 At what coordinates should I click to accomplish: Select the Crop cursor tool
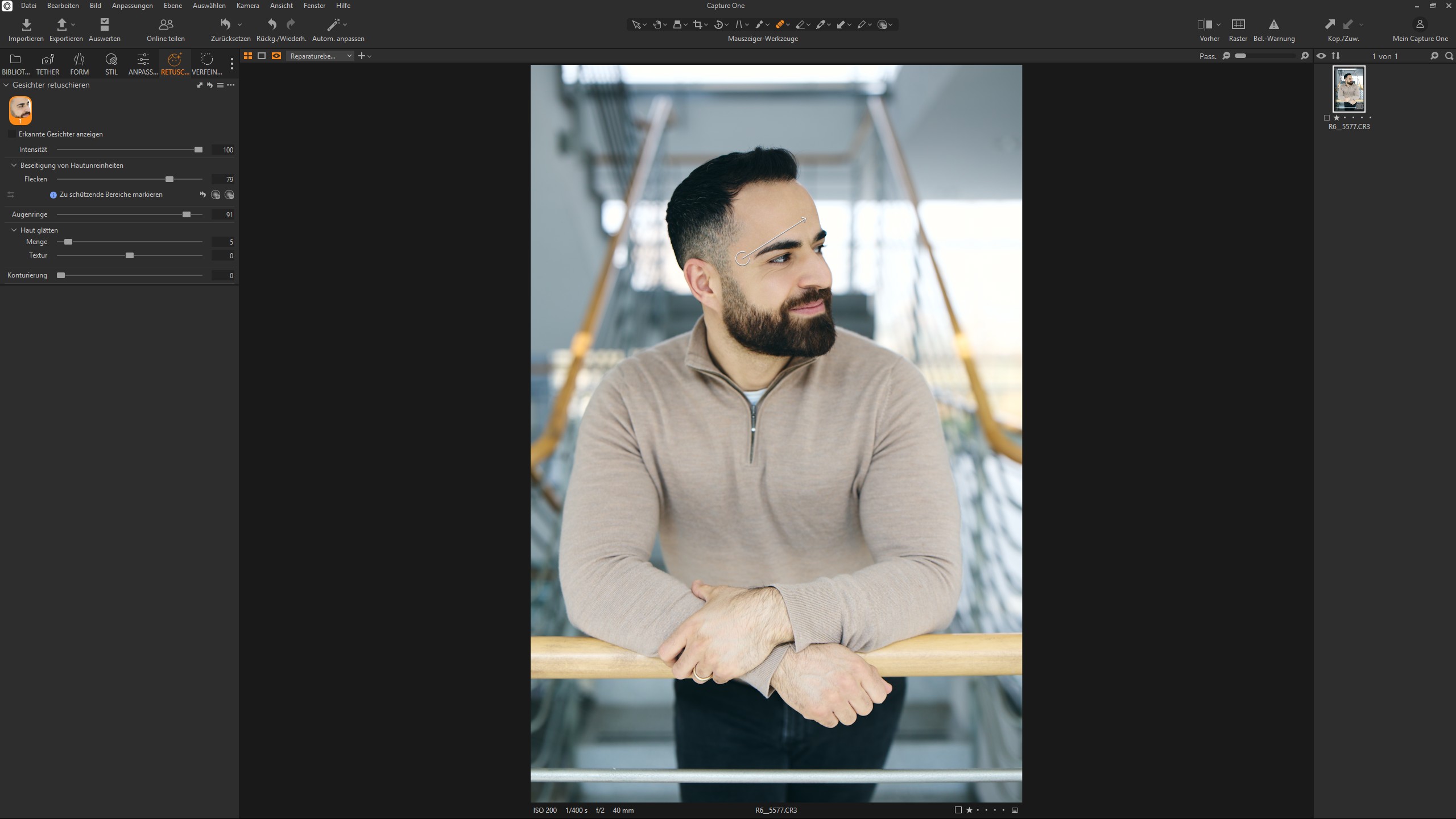[698, 24]
